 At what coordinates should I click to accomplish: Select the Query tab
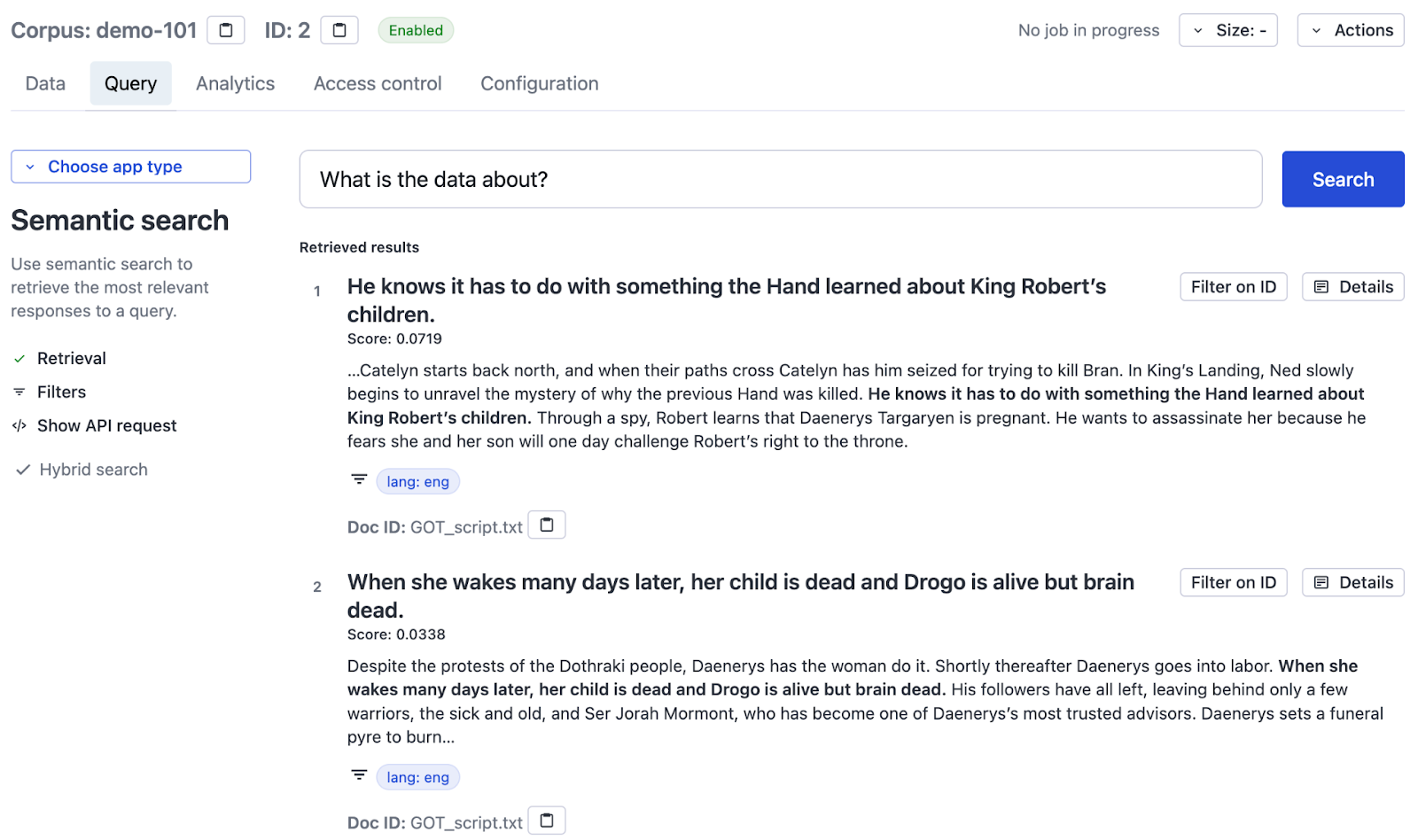(x=130, y=83)
